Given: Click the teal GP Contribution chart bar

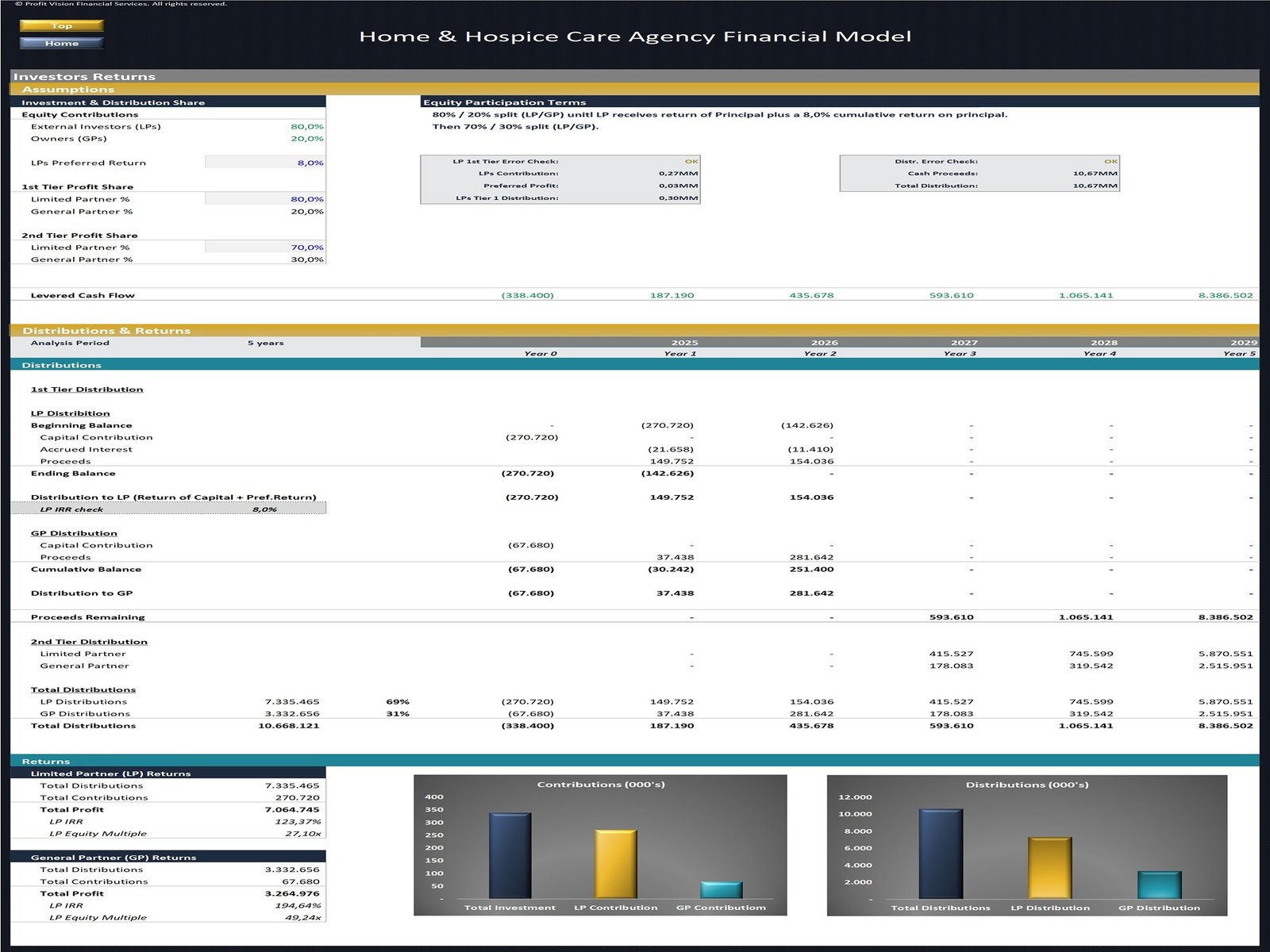Looking at the screenshot, I should 721,889.
